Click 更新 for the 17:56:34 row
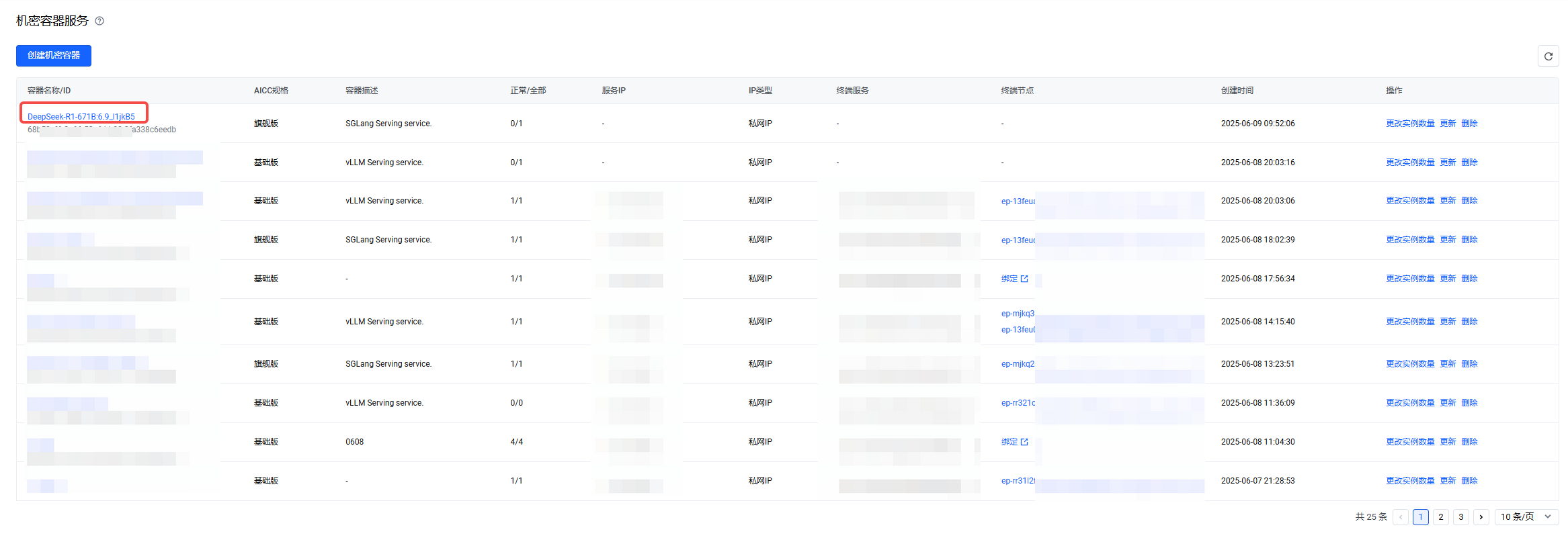The image size is (1568, 544). (x=1448, y=279)
